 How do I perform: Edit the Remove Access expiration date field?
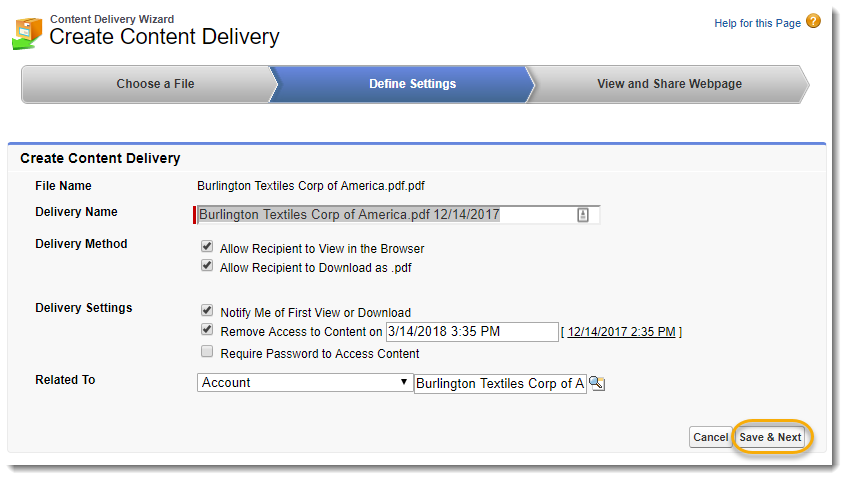tap(471, 332)
